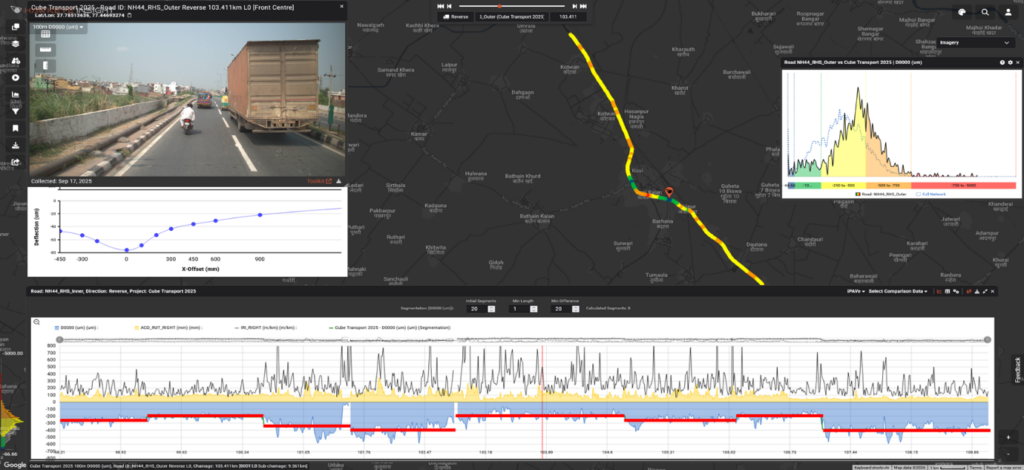Expand the Imagery dropdown

(x=975, y=42)
